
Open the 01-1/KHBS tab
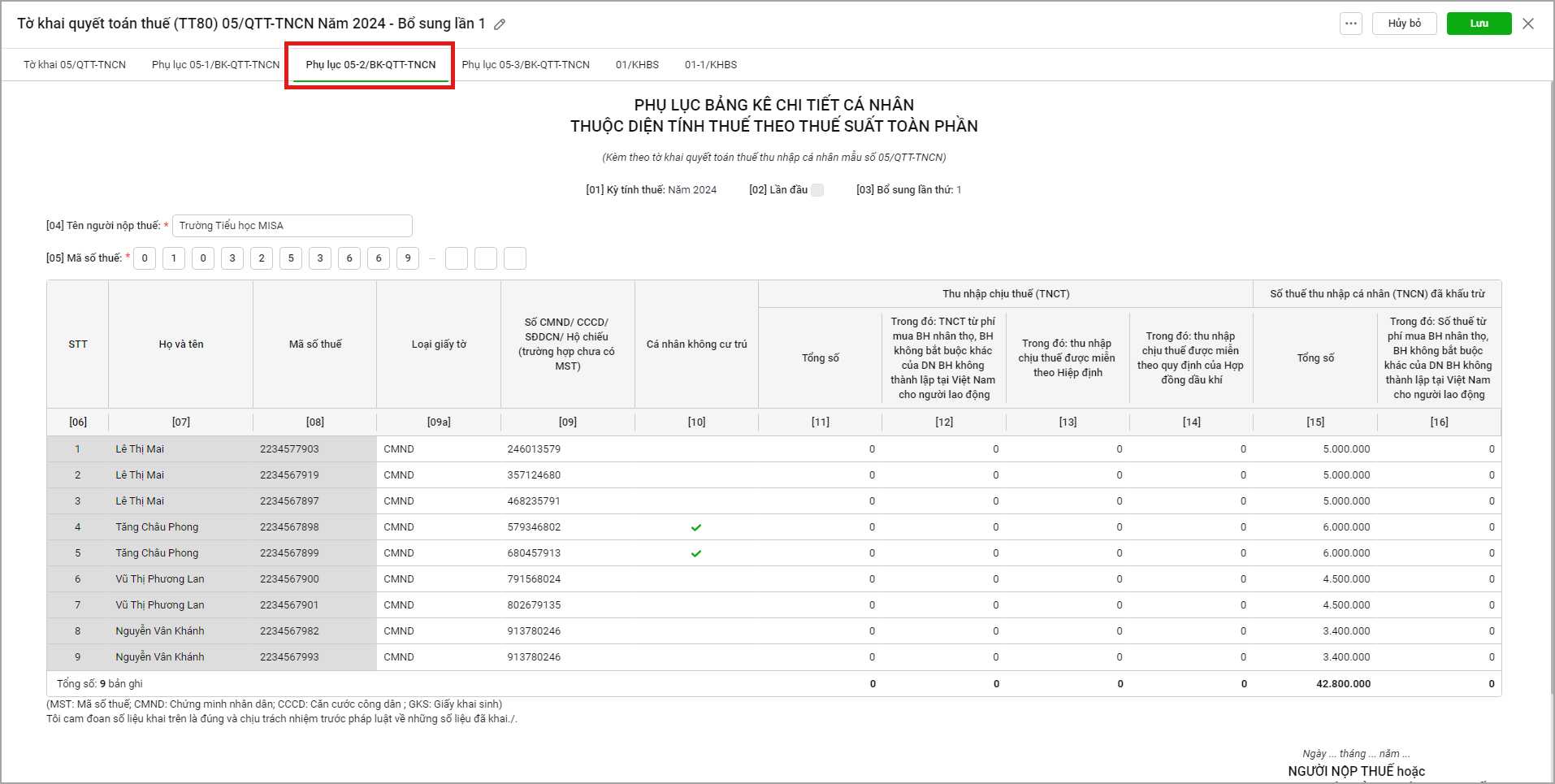point(710,65)
